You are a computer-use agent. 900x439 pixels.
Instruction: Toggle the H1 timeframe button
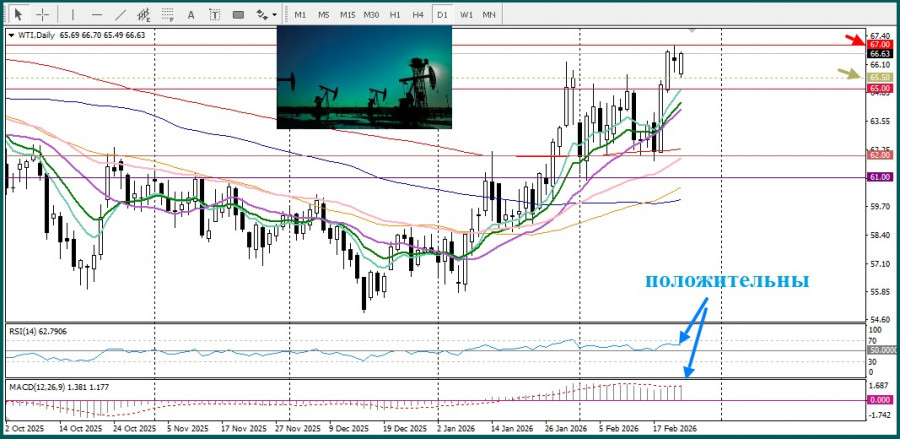point(395,14)
